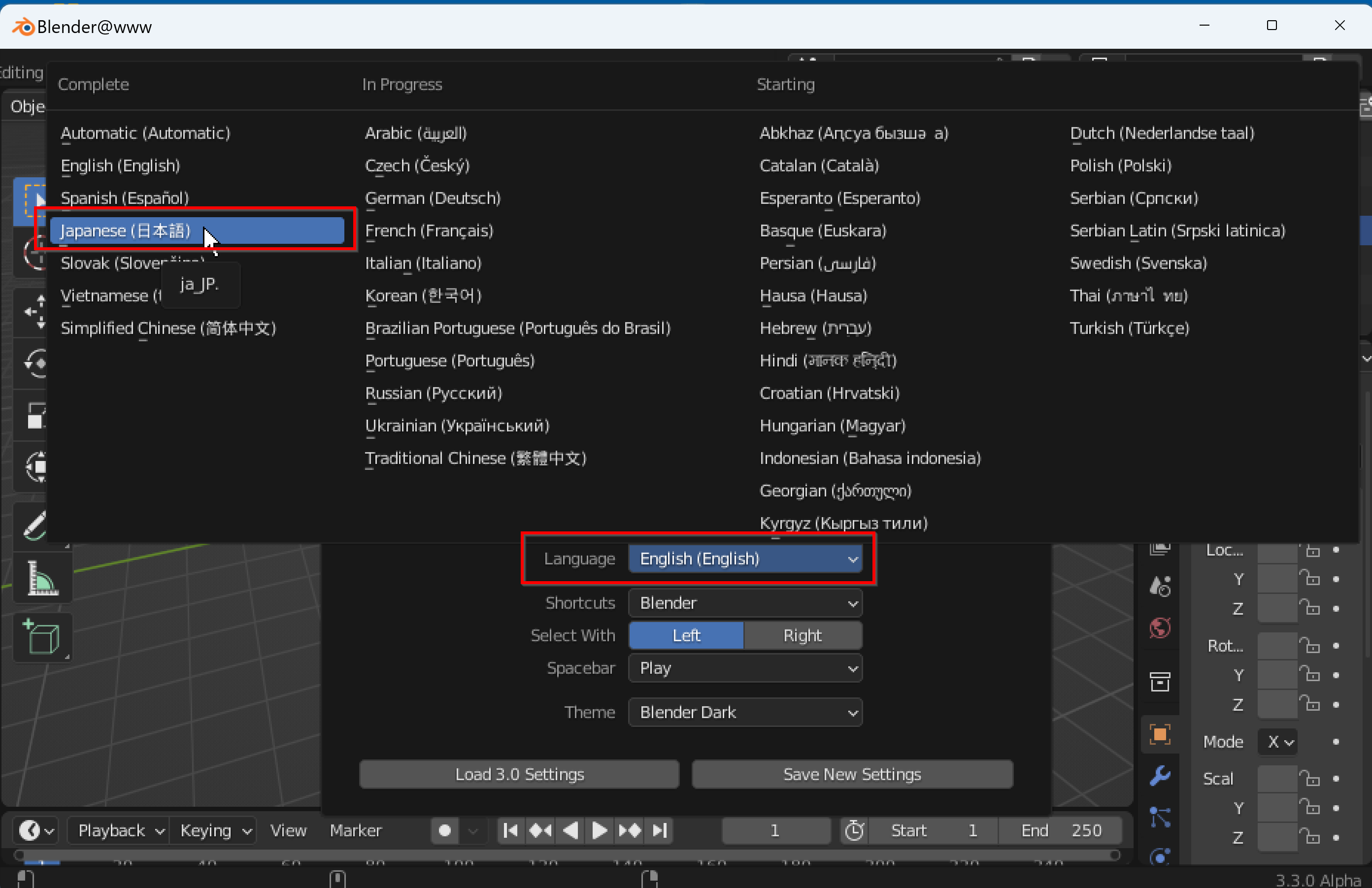Jump to previous keyframe
1372x888 pixels.
coord(540,830)
